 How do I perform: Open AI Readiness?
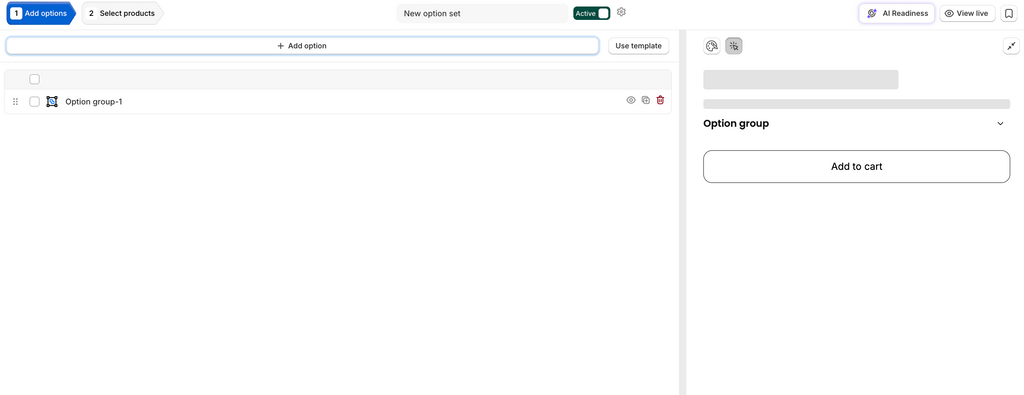897,13
